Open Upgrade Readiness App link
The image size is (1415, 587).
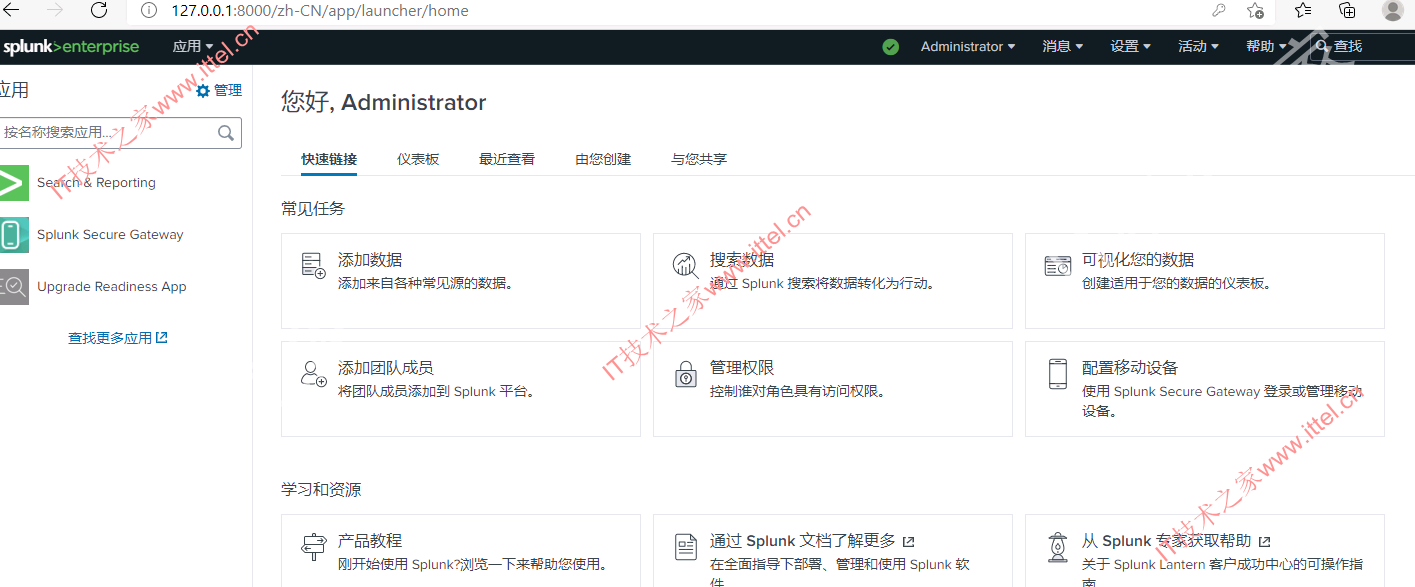112,287
